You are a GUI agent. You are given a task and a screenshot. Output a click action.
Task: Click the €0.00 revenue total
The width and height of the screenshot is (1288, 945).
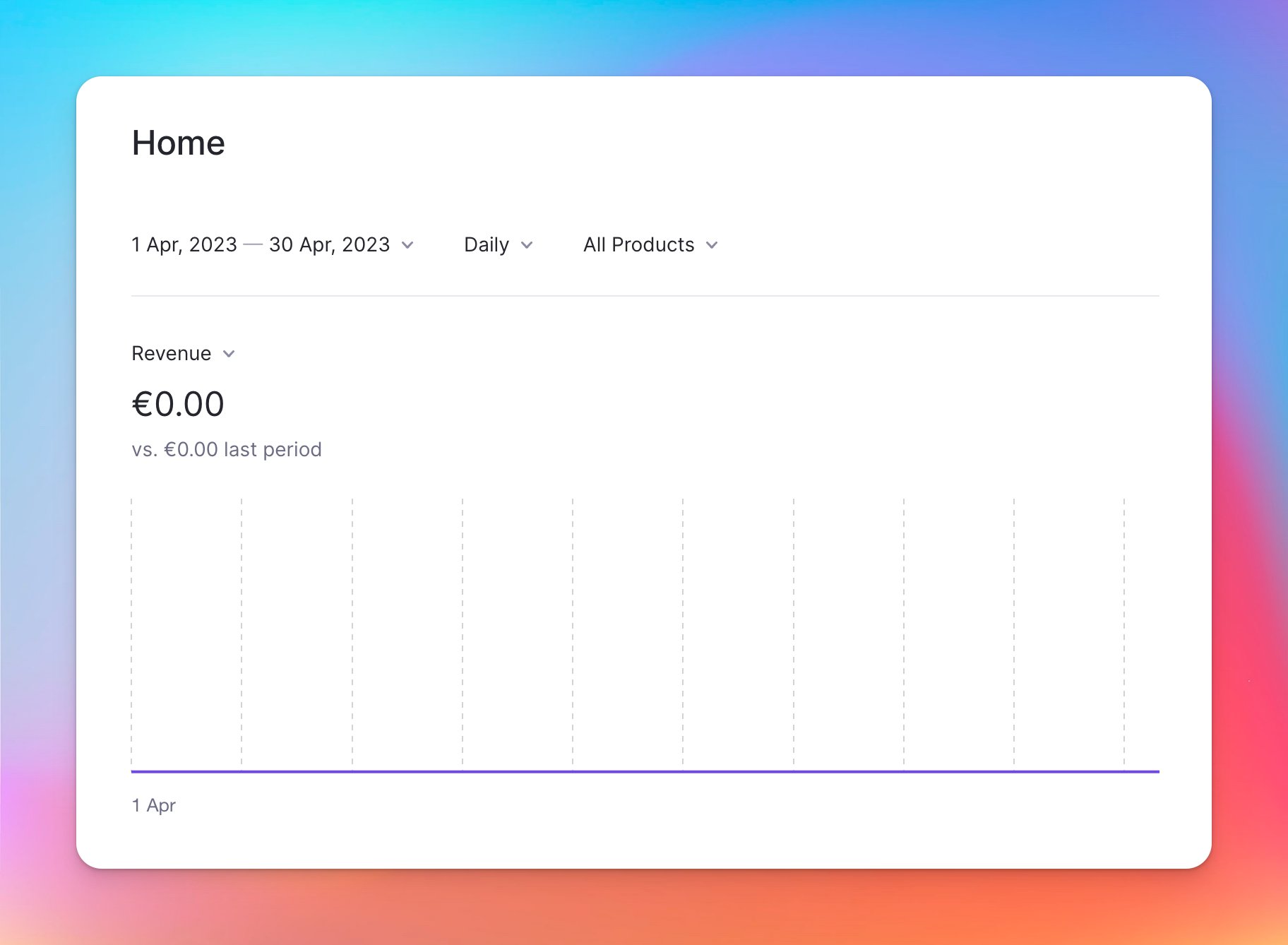click(178, 404)
